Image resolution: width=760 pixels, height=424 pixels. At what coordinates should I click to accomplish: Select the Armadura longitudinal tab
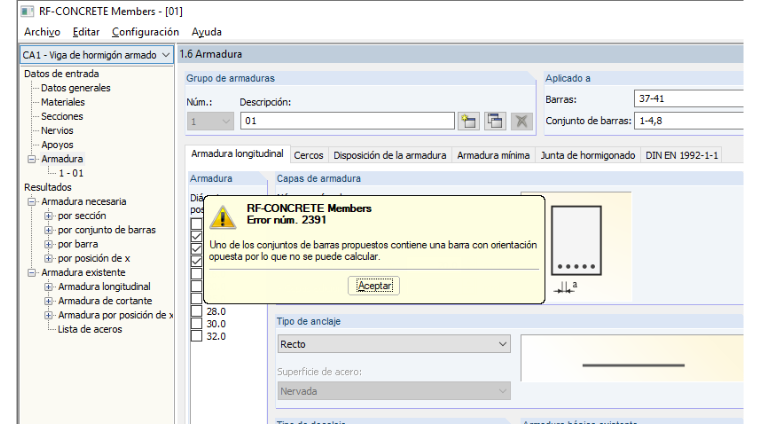237,154
